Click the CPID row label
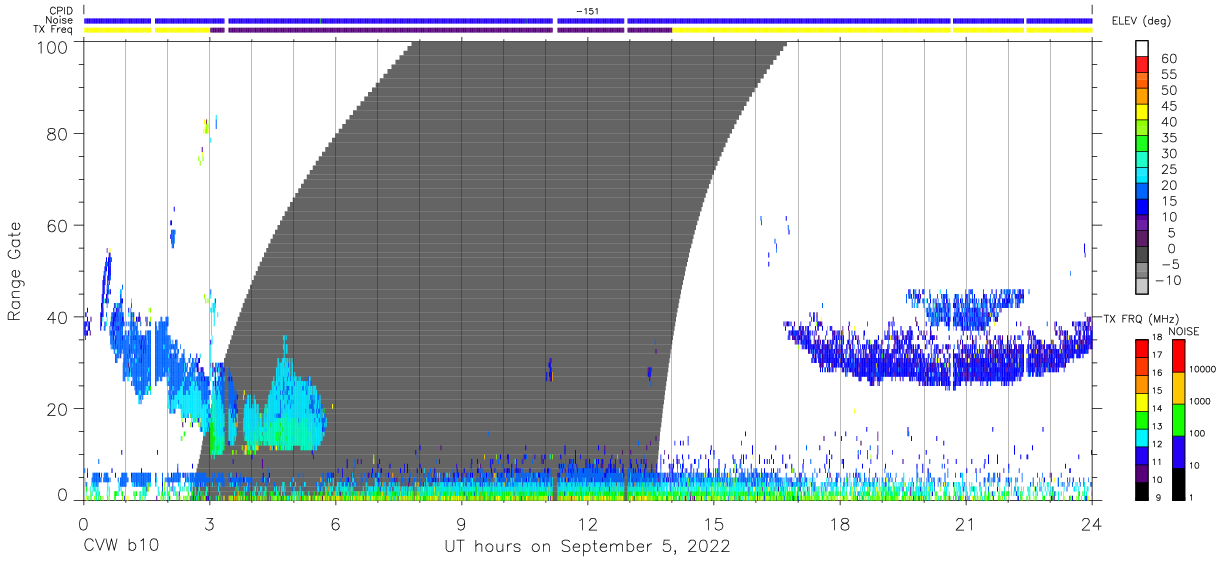Viewport: 1228px width, 567px height. [x=60, y=11]
